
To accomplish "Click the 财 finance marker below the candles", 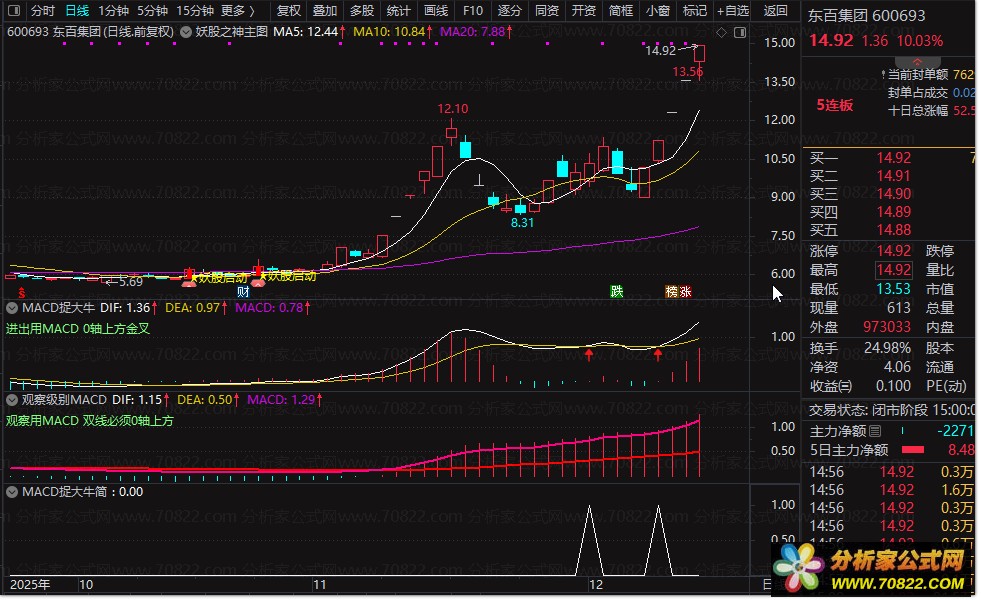I will (x=243, y=291).
